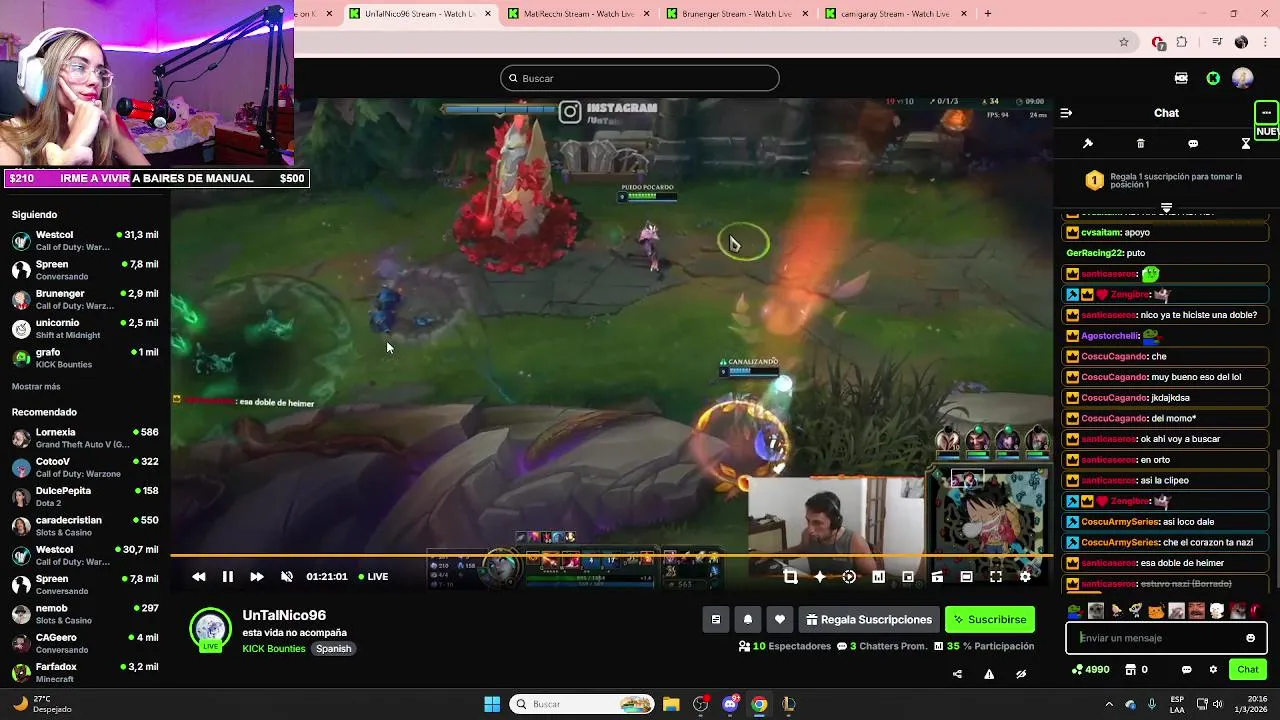Jump to LIVE in the player
The image size is (1280, 720).
click(372, 577)
